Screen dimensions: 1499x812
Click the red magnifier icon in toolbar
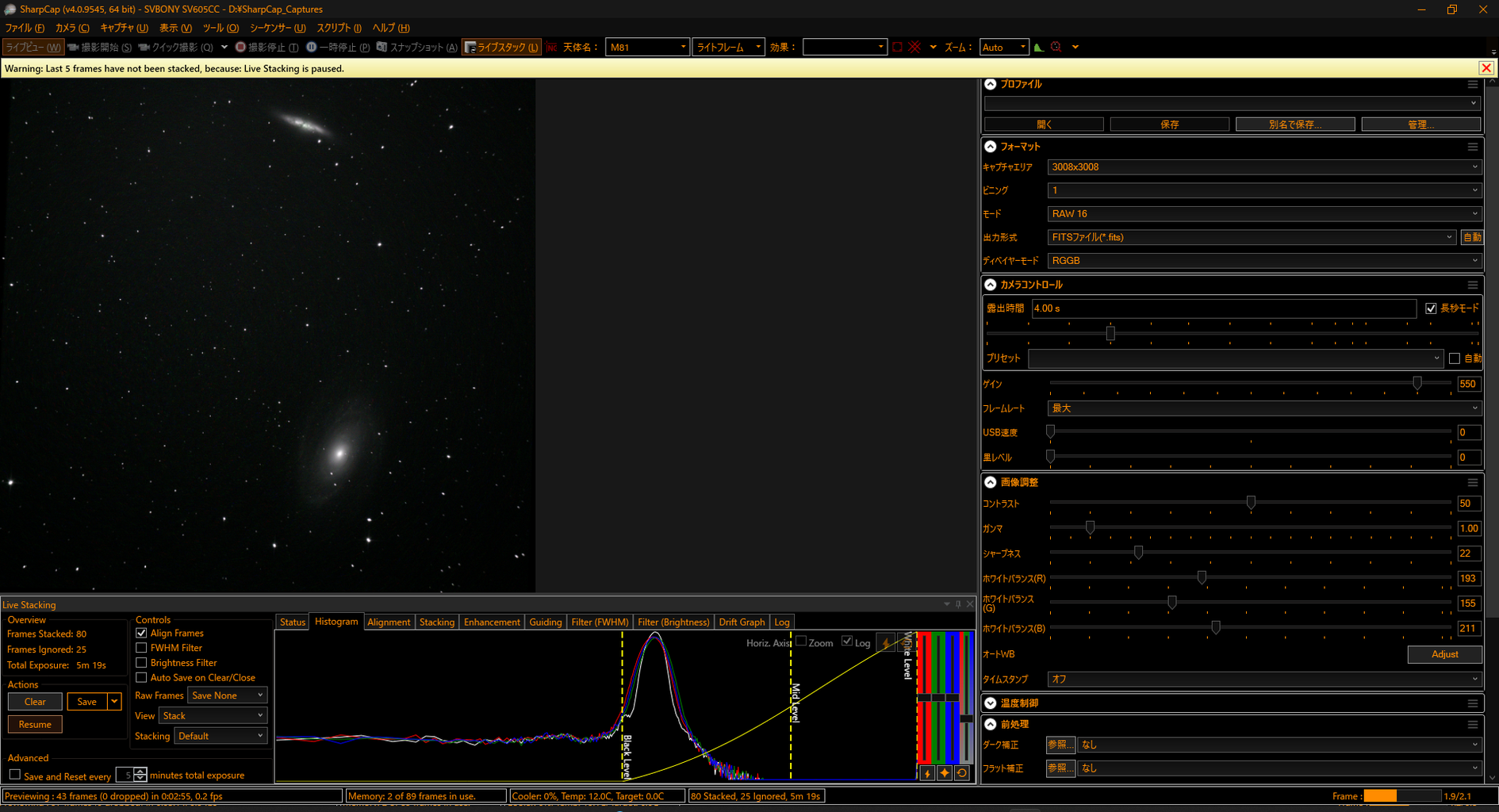click(1056, 48)
